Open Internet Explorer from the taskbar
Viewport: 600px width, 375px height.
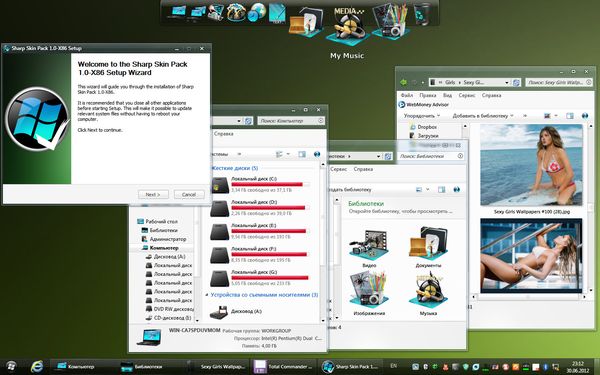[x=37, y=366]
